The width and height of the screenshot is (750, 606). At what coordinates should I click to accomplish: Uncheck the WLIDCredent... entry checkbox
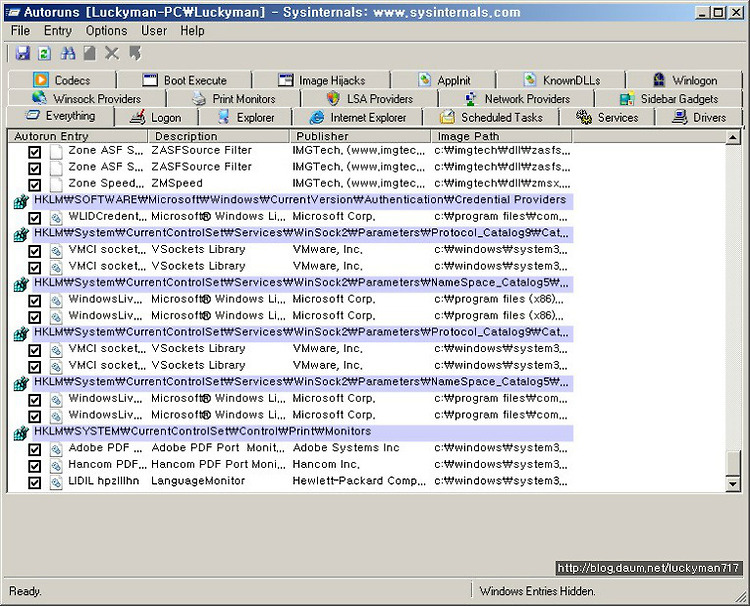pyautogui.click(x=34, y=218)
